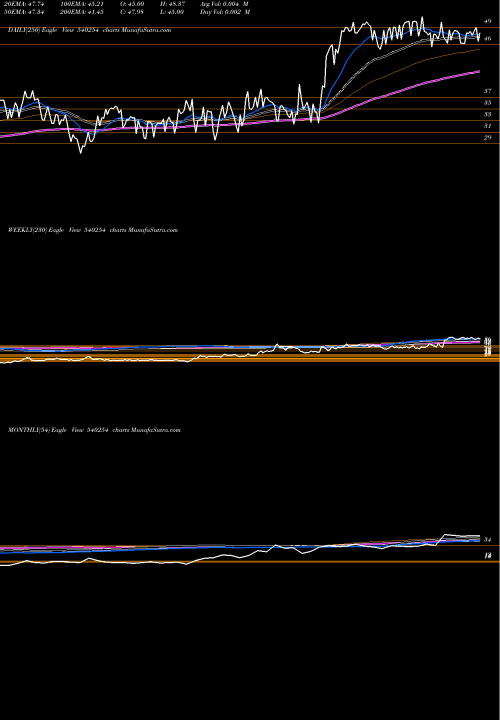Click the WEEKLY(230) Eagle View chart title
This screenshot has height=720, width=500.
click(93, 230)
